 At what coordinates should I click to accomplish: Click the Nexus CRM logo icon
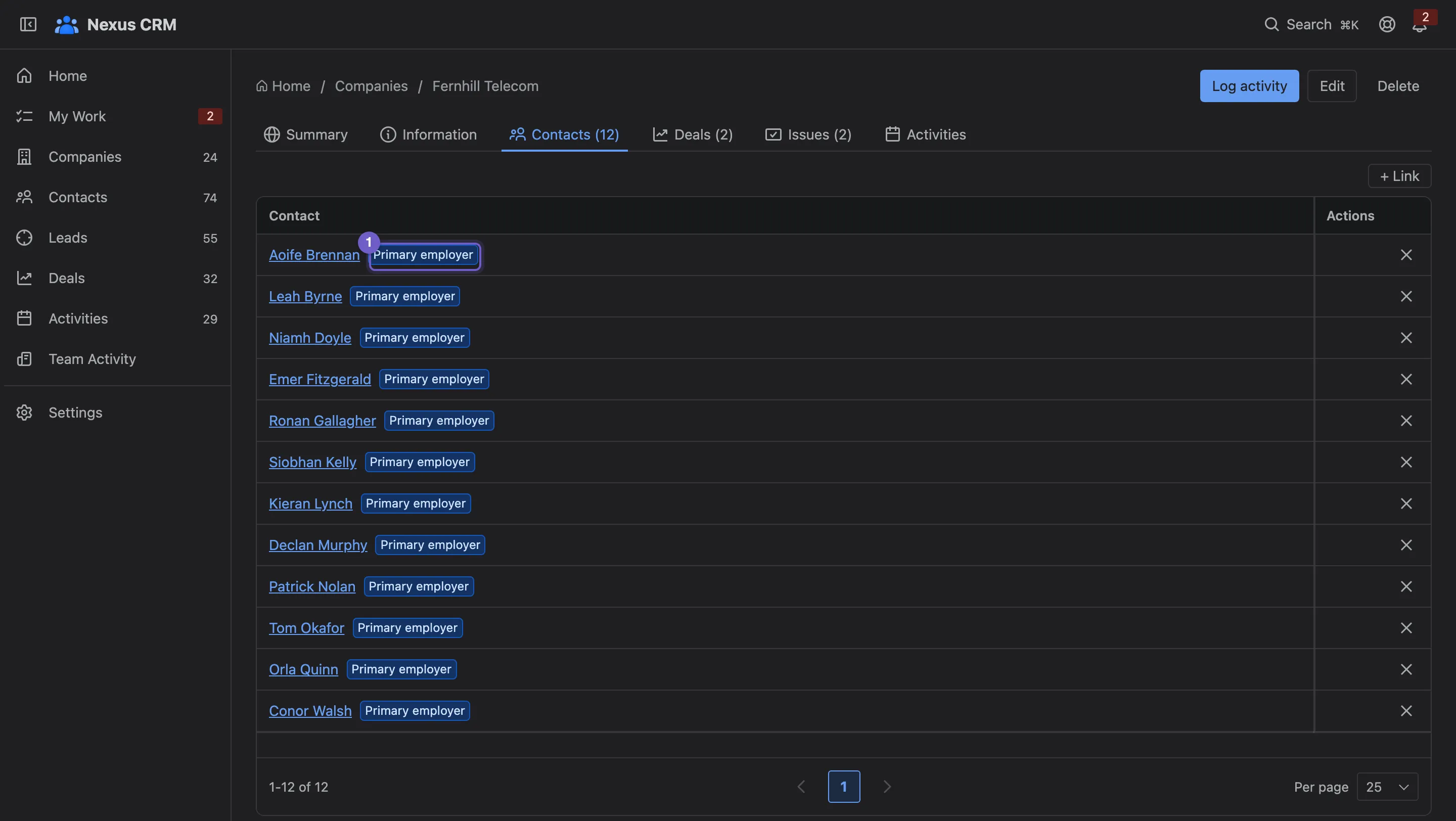[66, 24]
